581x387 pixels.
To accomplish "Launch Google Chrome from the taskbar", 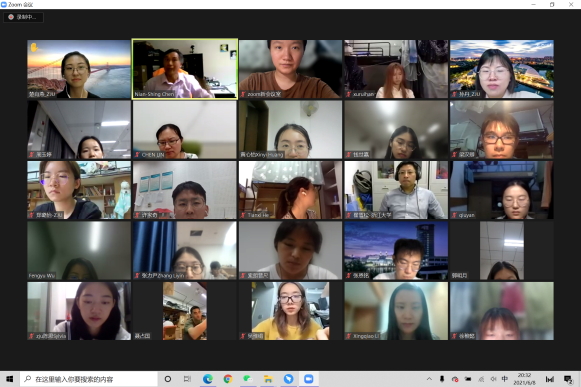I will [228, 379].
